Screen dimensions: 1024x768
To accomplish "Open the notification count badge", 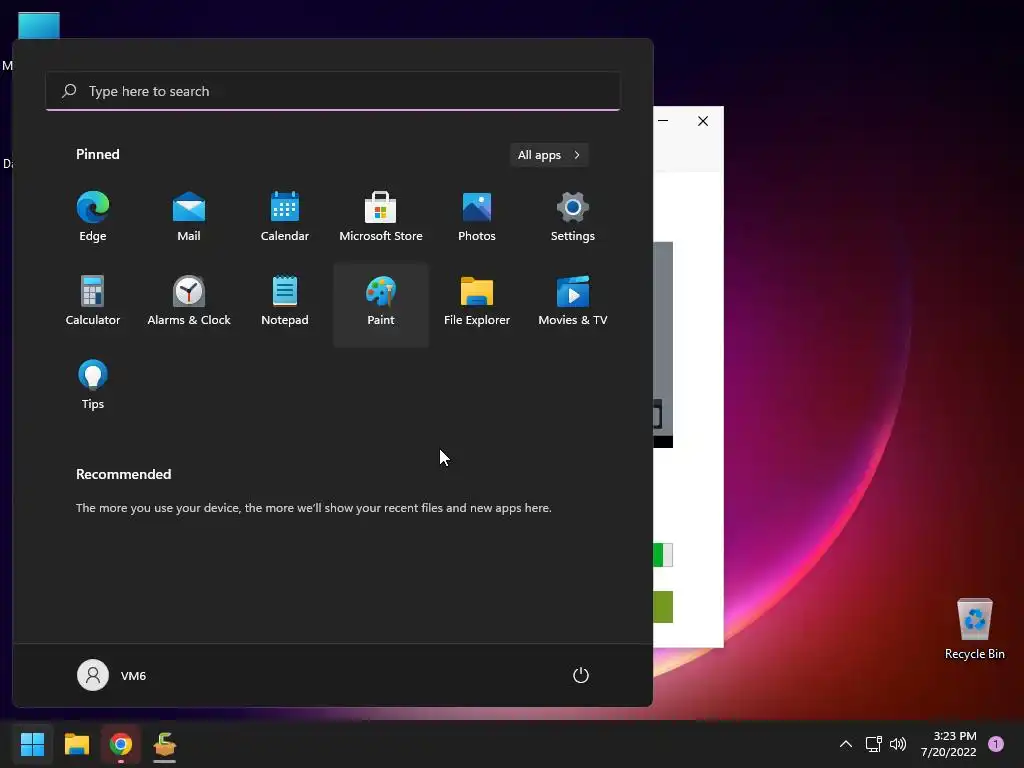I will click(996, 744).
